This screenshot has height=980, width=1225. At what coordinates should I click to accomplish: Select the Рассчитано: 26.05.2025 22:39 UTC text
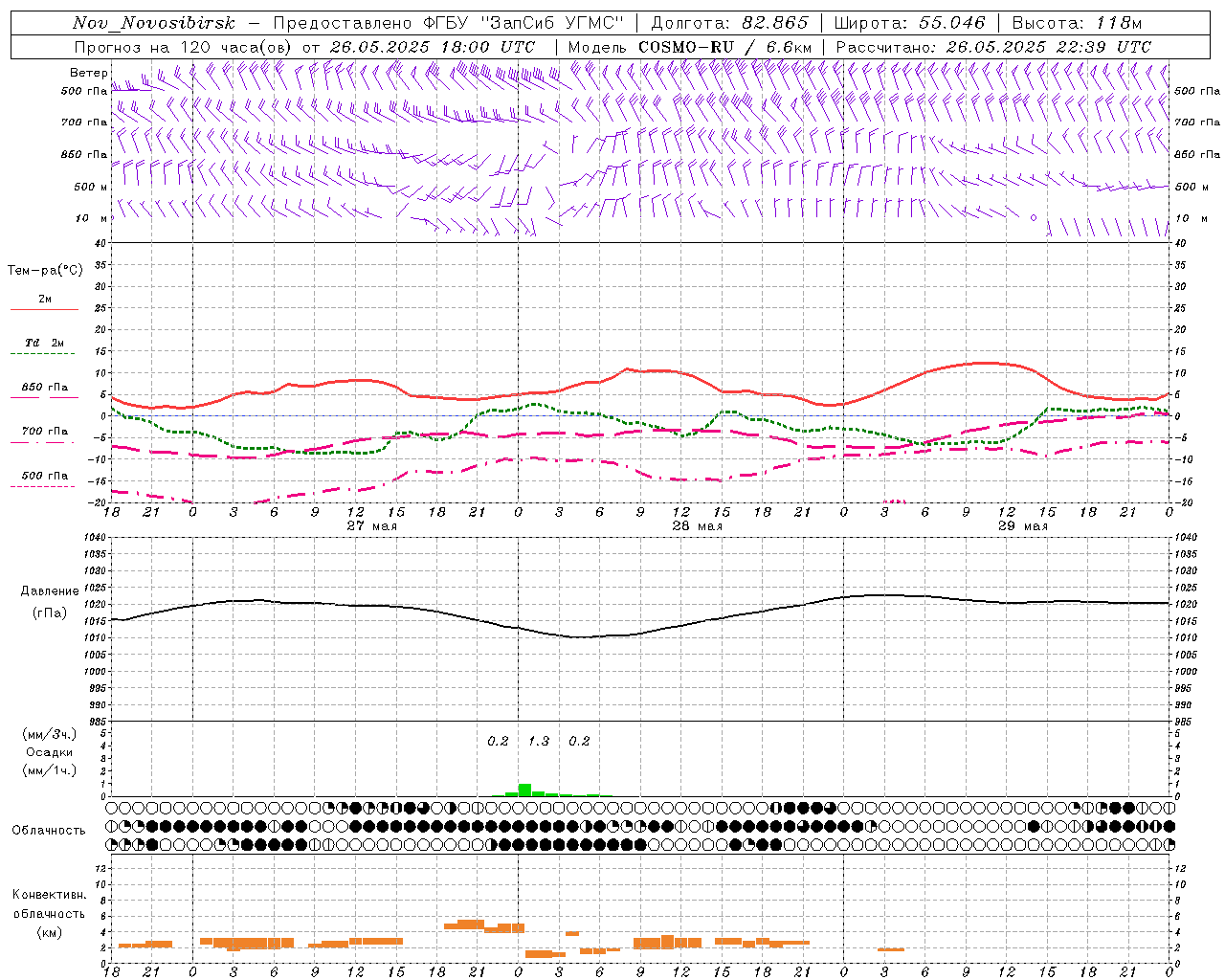point(993,47)
